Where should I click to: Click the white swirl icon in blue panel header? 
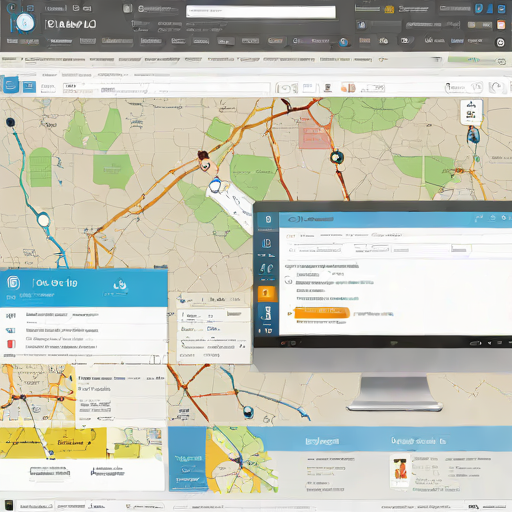(x=120, y=285)
